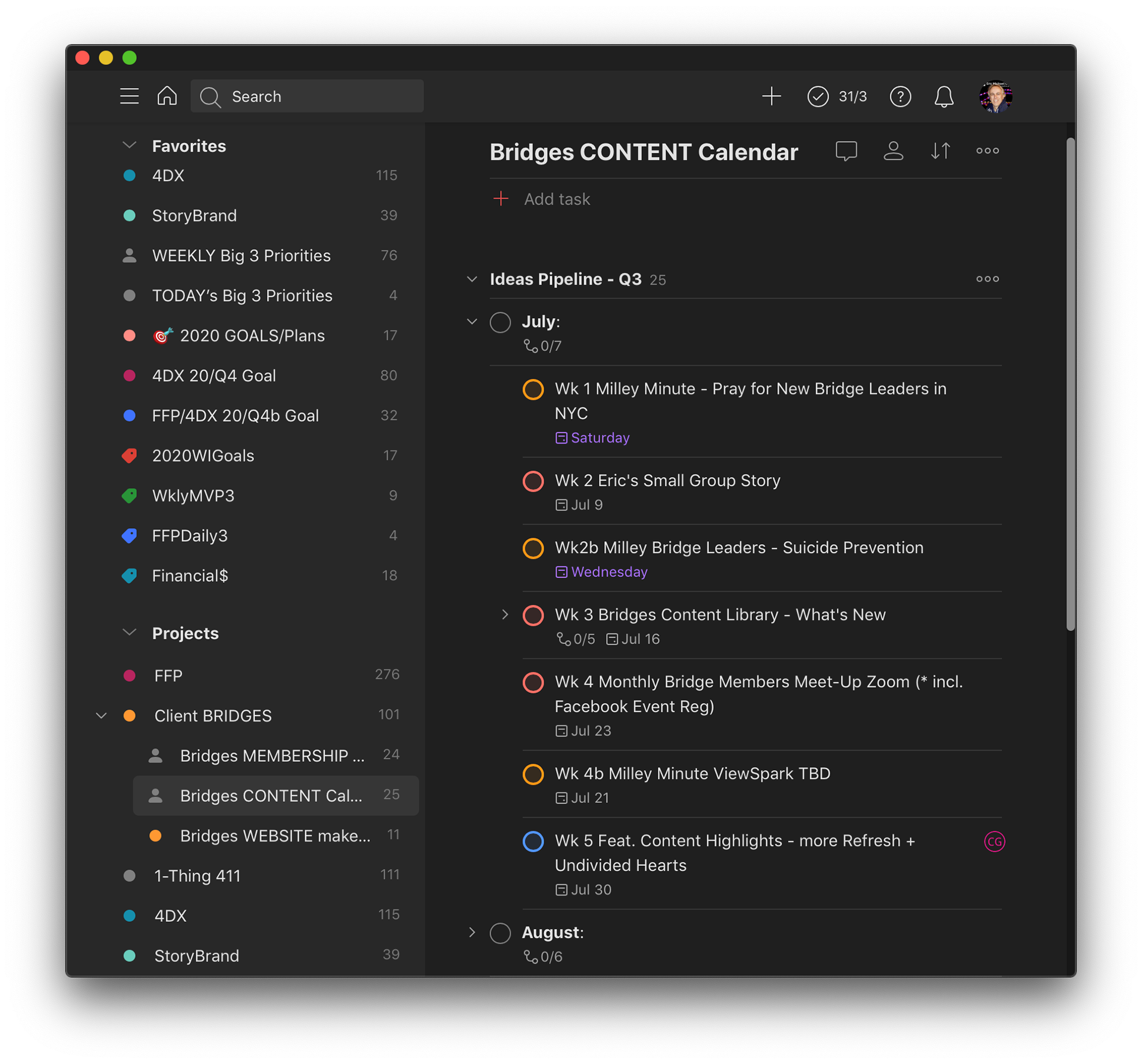
Task: Click the Saturday due date
Action: [x=592, y=438]
